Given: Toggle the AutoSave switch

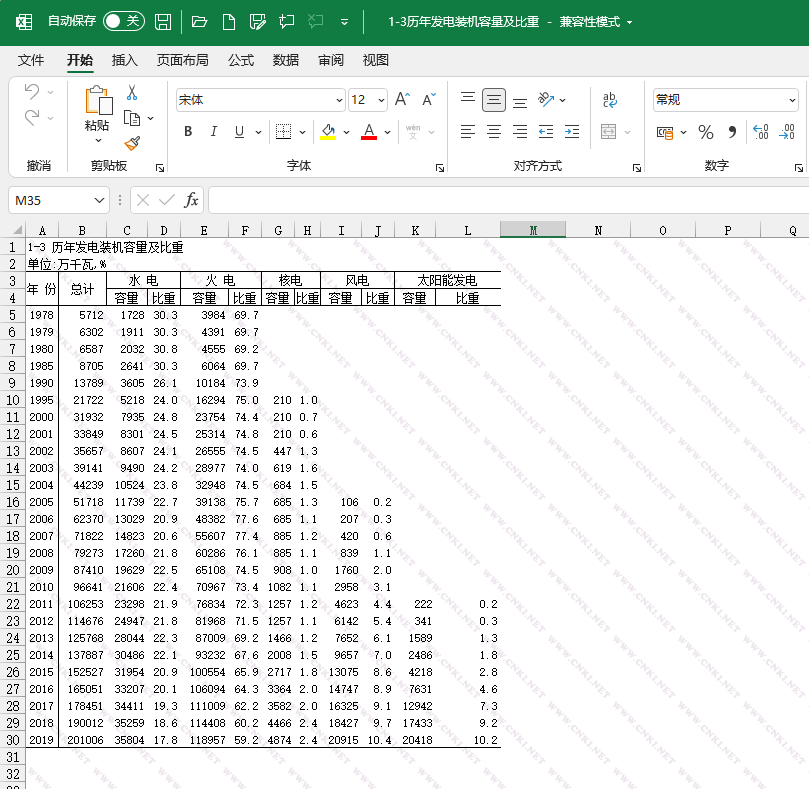Looking at the screenshot, I should (124, 21).
